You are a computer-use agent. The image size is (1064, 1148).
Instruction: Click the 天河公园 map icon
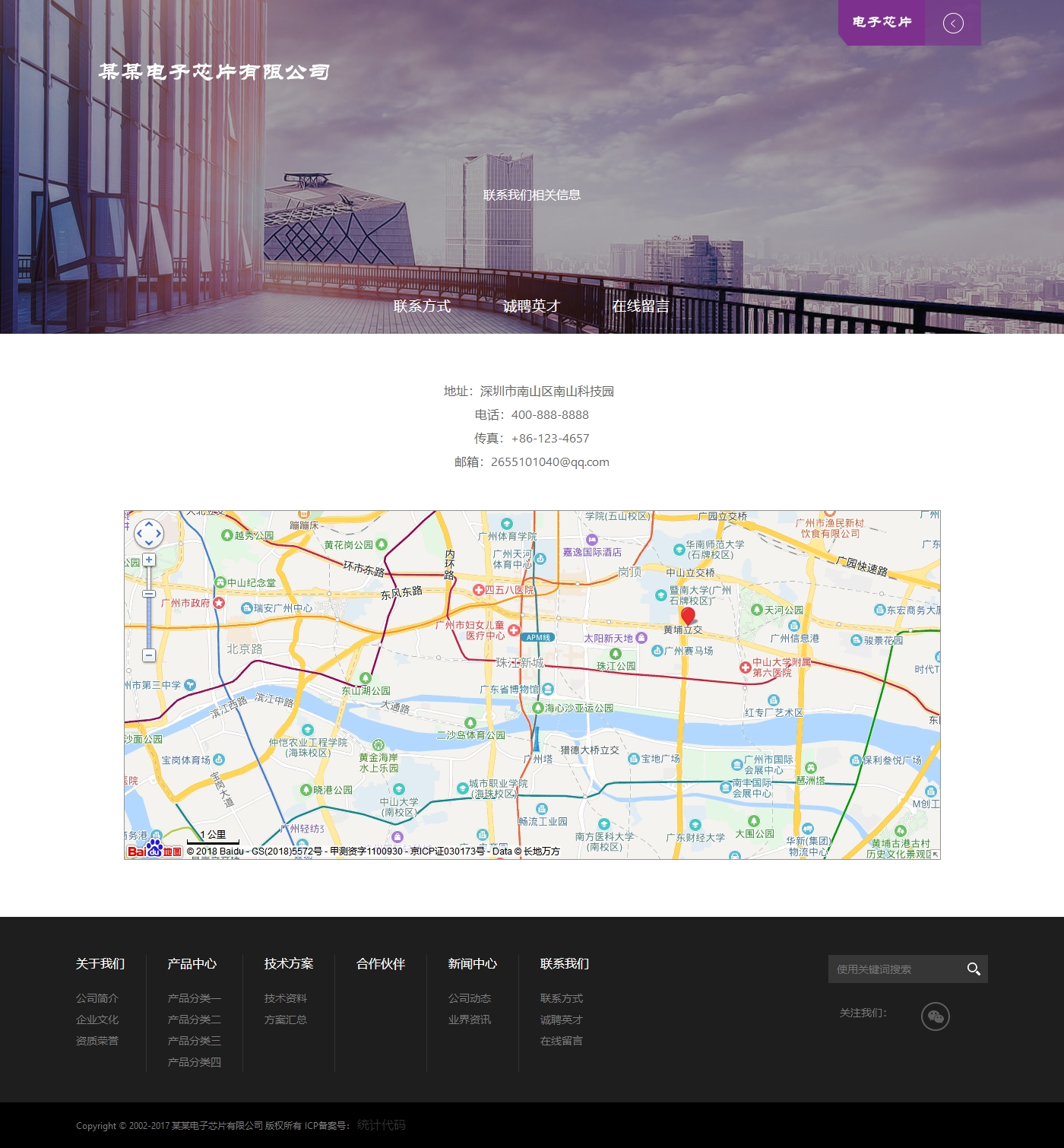tap(756, 610)
